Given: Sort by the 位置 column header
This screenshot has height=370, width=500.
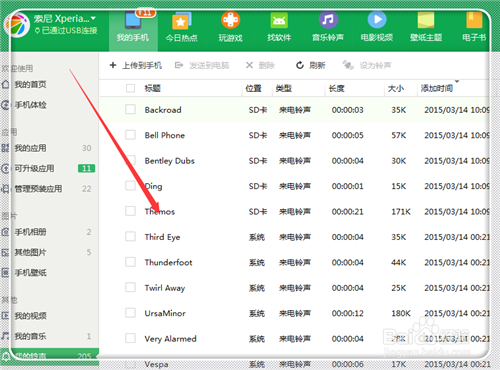Looking at the screenshot, I should (253, 88).
